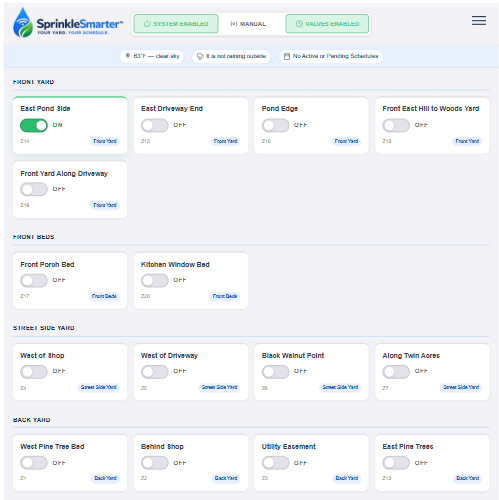Enable the Front Porch Bed zone
499x500 pixels.
[x=34, y=280]
